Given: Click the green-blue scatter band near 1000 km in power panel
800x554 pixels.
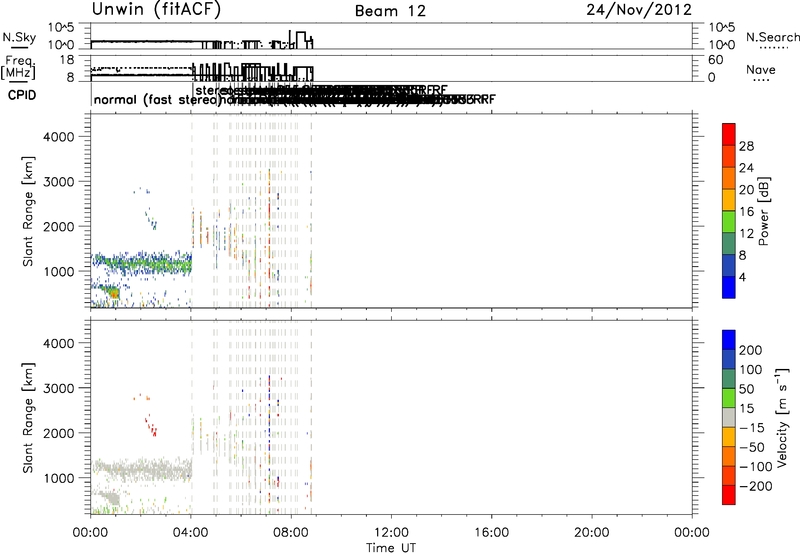Looking at the screenshot, I should click(x=141, y=263).
